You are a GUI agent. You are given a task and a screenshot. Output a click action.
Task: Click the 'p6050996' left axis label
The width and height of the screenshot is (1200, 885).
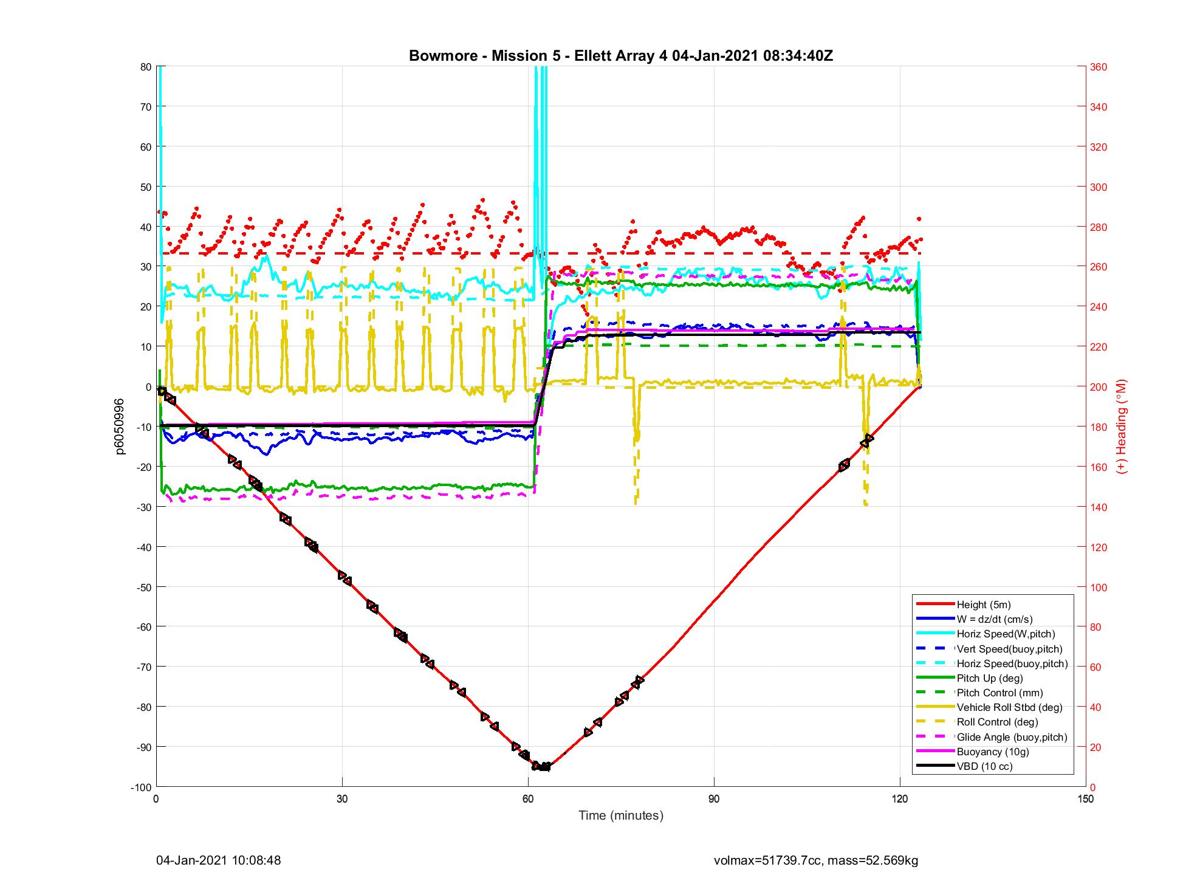(119, 427)
